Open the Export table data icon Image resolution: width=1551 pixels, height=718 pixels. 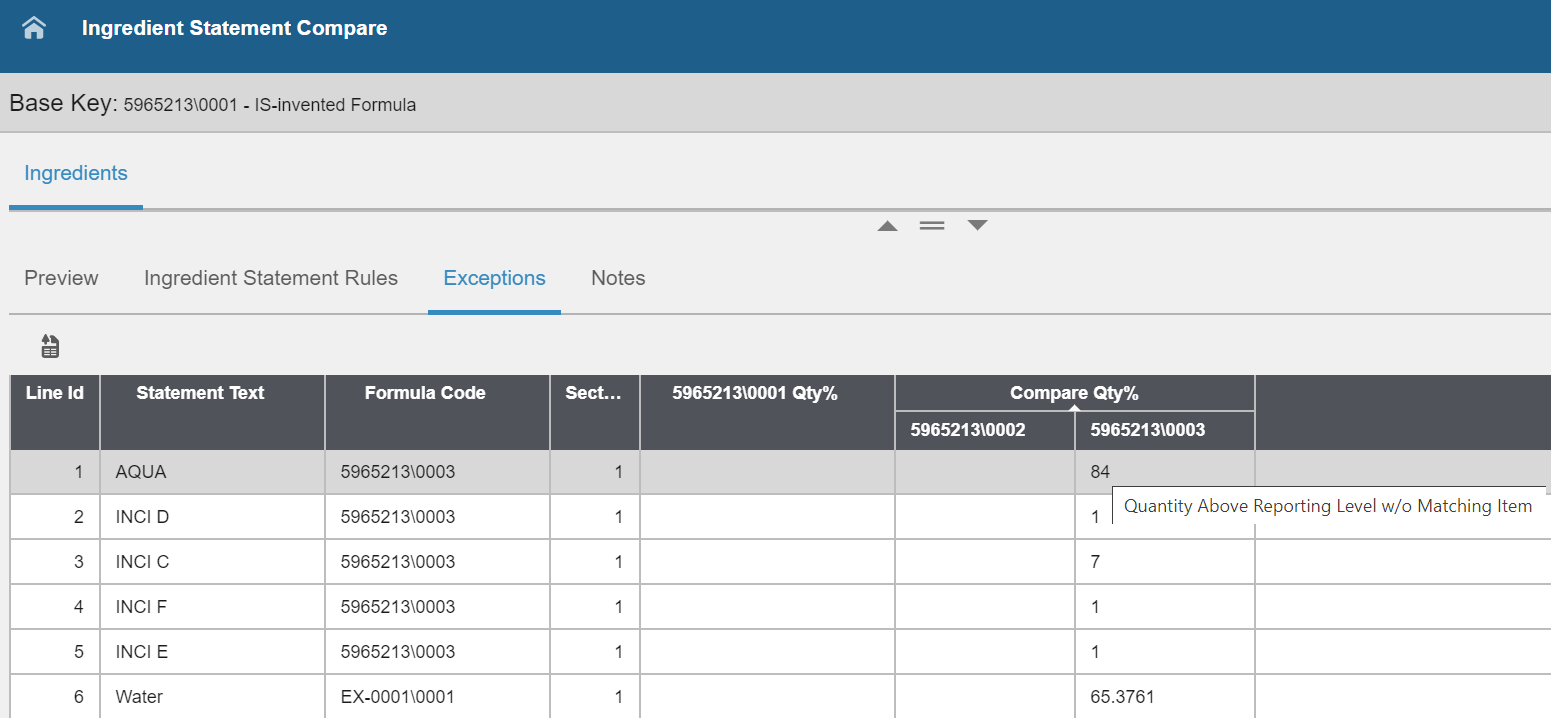coord(50,345)
